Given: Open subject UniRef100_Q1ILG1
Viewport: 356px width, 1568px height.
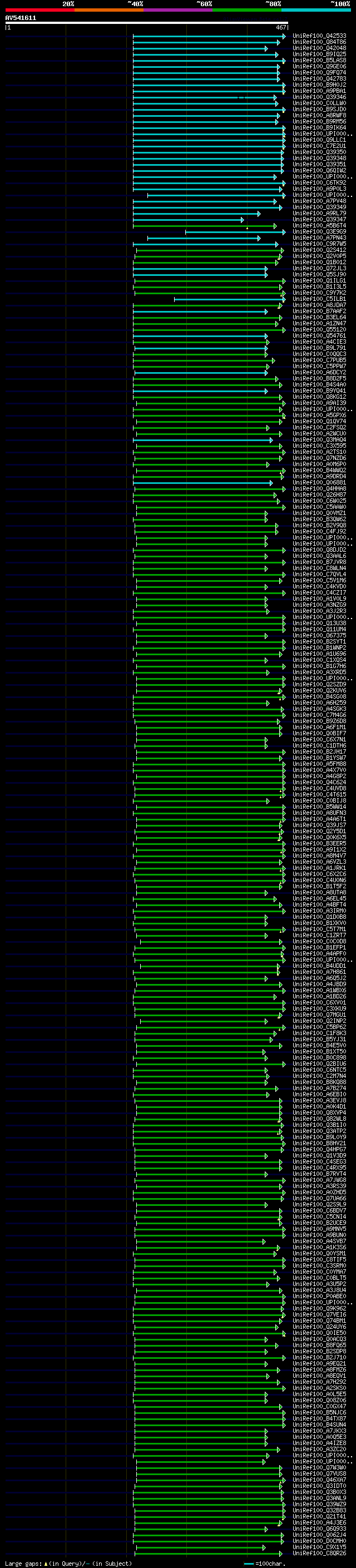Looking at the screenshot, I should 319,280.
